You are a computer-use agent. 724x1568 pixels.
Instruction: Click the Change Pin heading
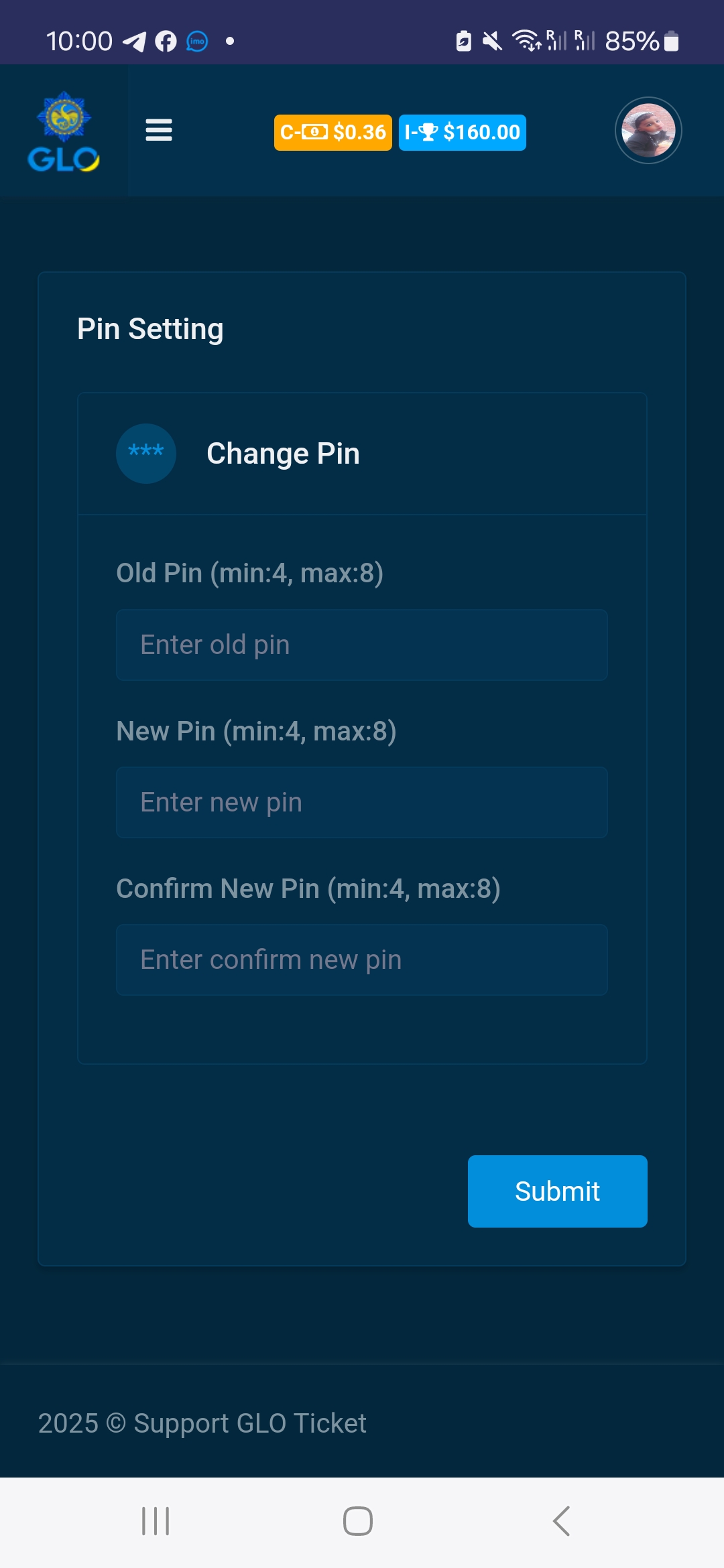point(283,454)
